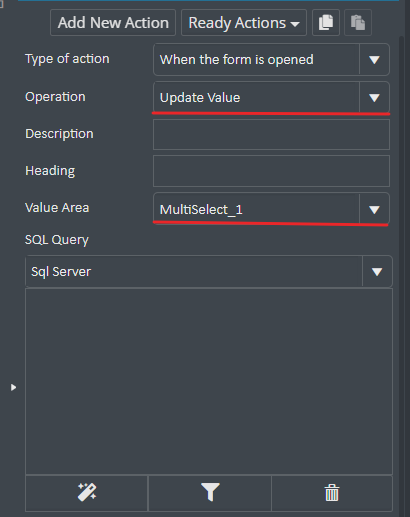Image resolution: width=410 pixels, height=517 pixels.
Task: Open Operation dropdown arrow
Action: click(x=374, y=97)
